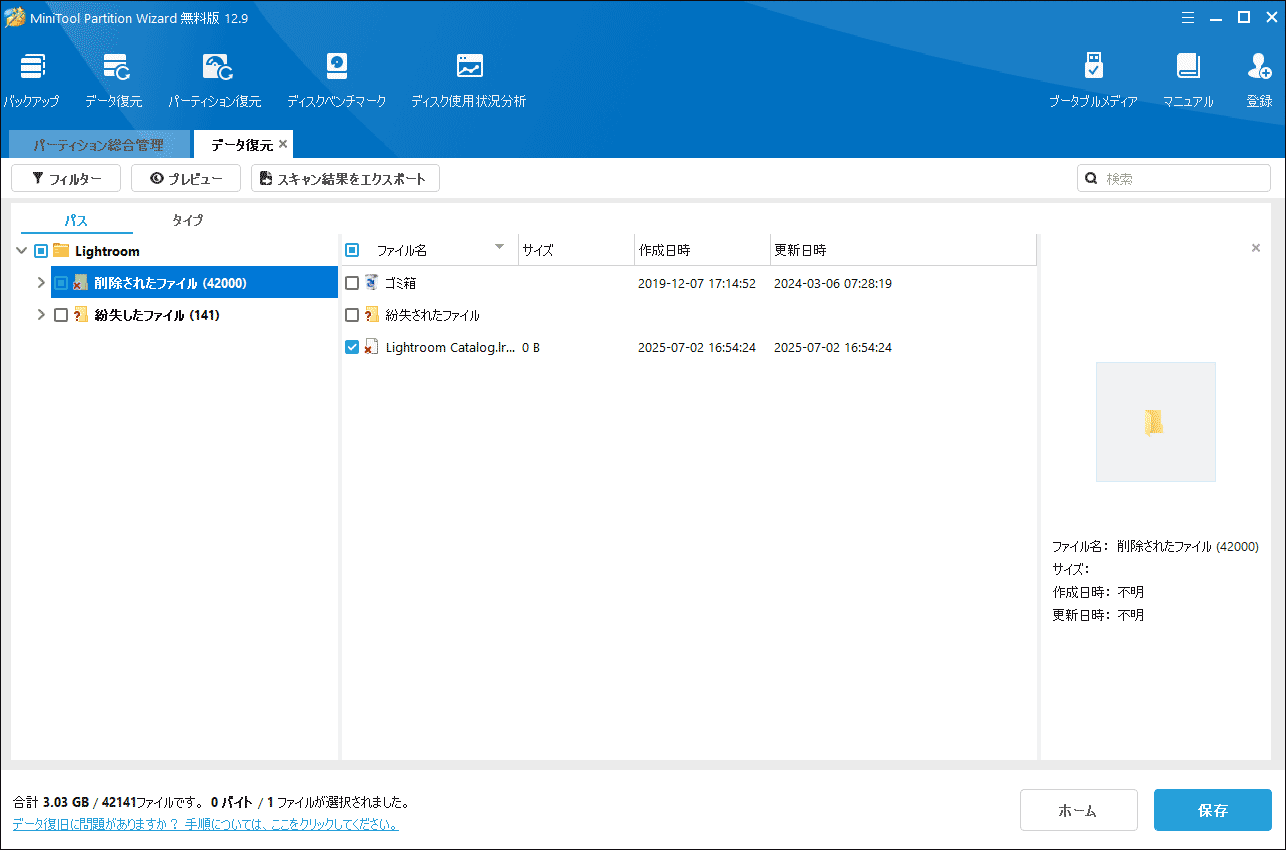Create ブータブルメディア bootable media
This screenshot has height=850, width=1286.
coord(1093,80)
